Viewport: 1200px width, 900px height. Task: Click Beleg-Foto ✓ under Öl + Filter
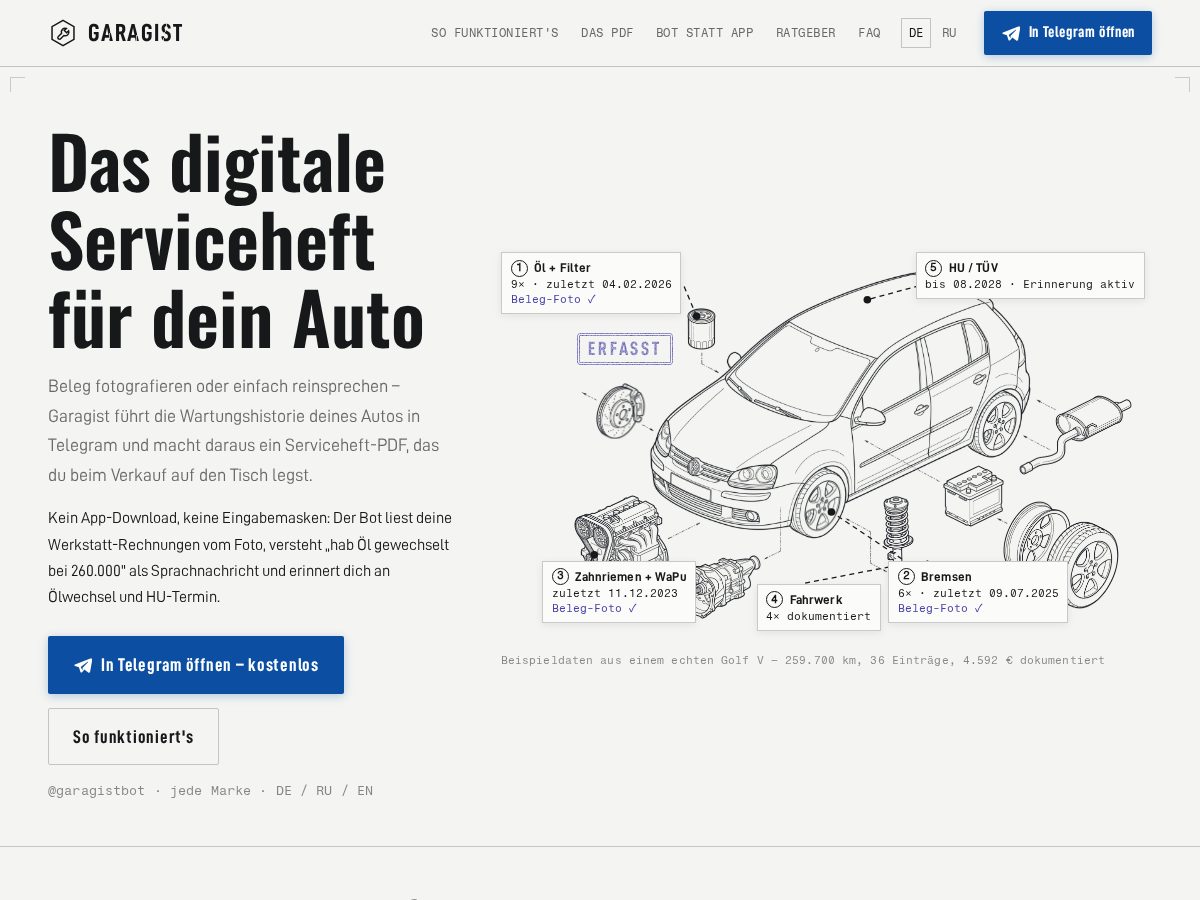click(553, 299)
